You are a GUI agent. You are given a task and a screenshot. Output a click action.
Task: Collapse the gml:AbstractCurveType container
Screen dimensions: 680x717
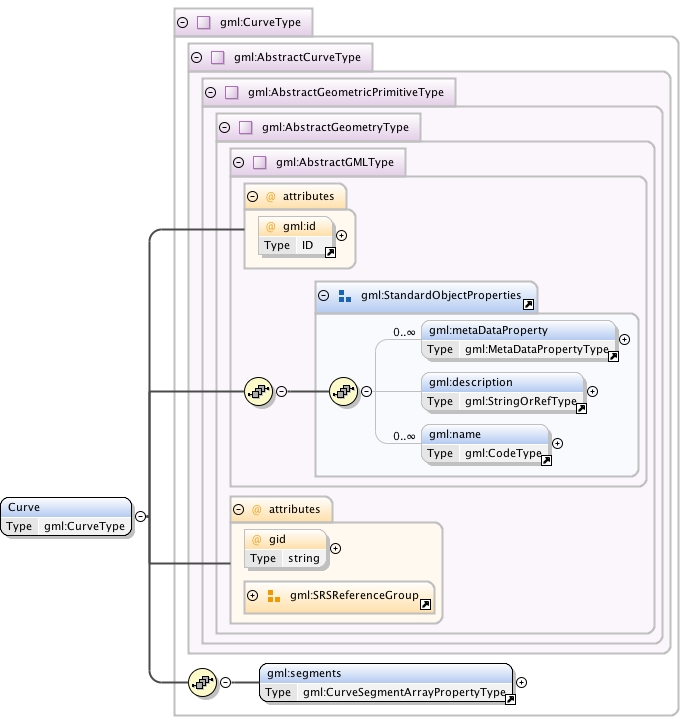point(197,57)
